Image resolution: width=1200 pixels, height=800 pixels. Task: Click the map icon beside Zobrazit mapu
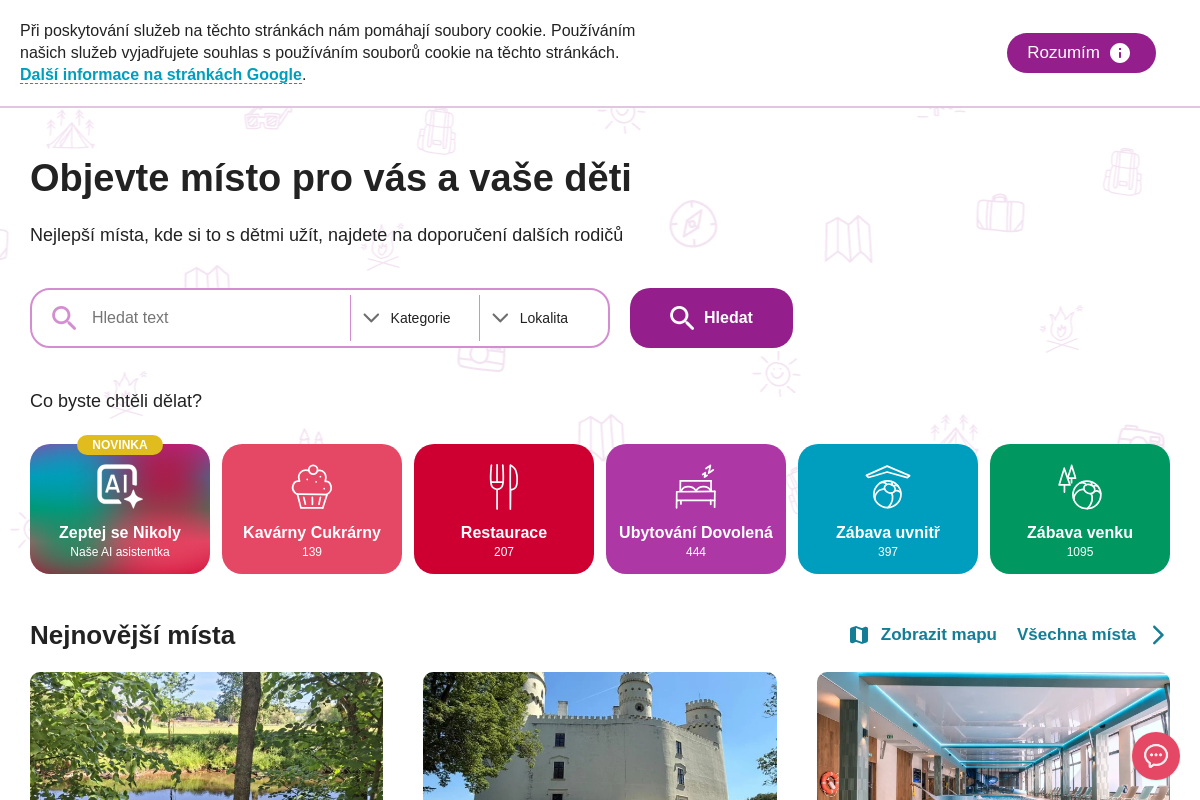(x=859, y=635)
